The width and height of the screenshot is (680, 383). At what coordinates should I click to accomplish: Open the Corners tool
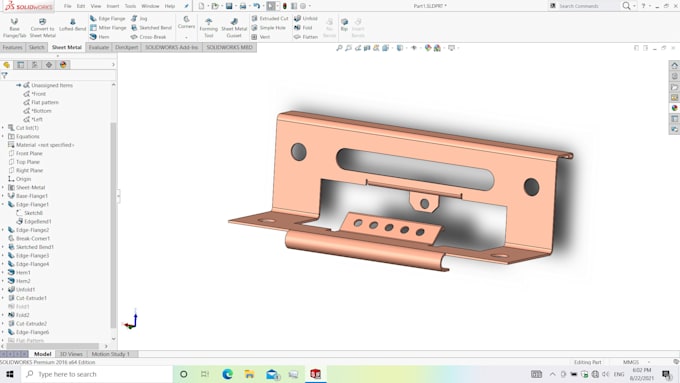click(186, 22)
